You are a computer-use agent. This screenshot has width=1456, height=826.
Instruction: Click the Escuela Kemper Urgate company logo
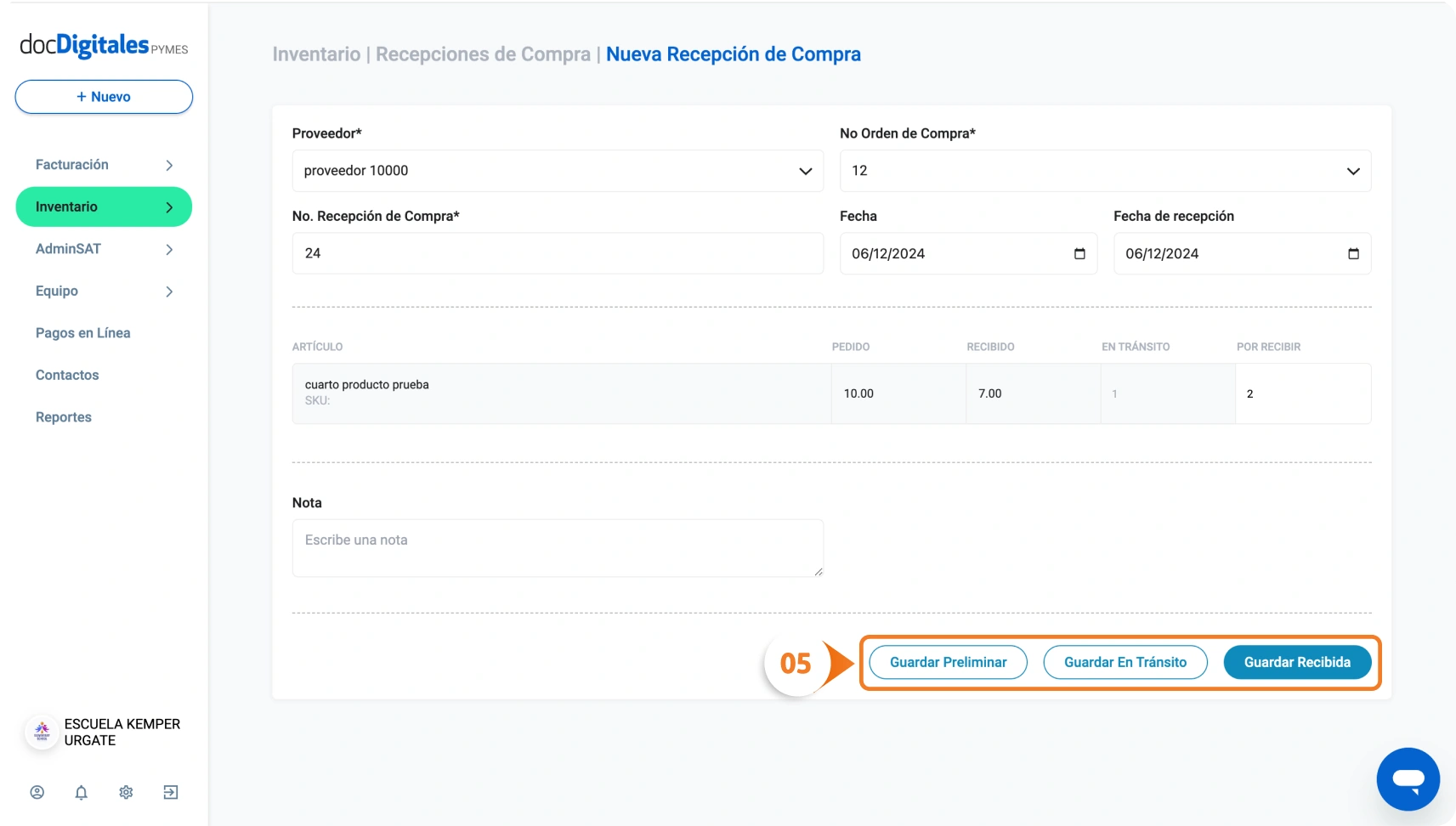[42, 732]
